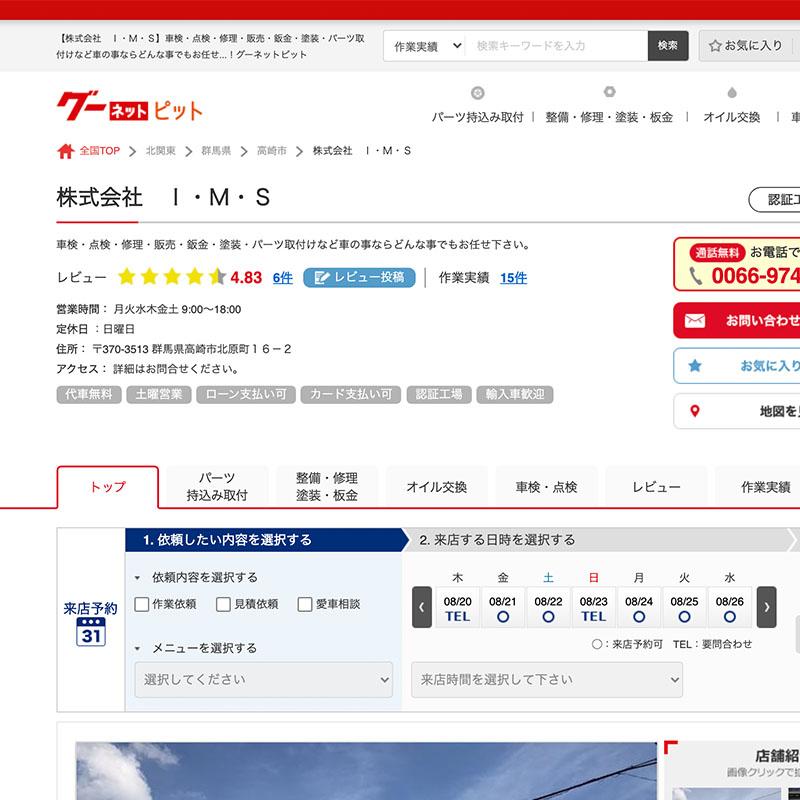
Task: Check the 見積依頼 checkbox
Action: [x=223, y=604]
